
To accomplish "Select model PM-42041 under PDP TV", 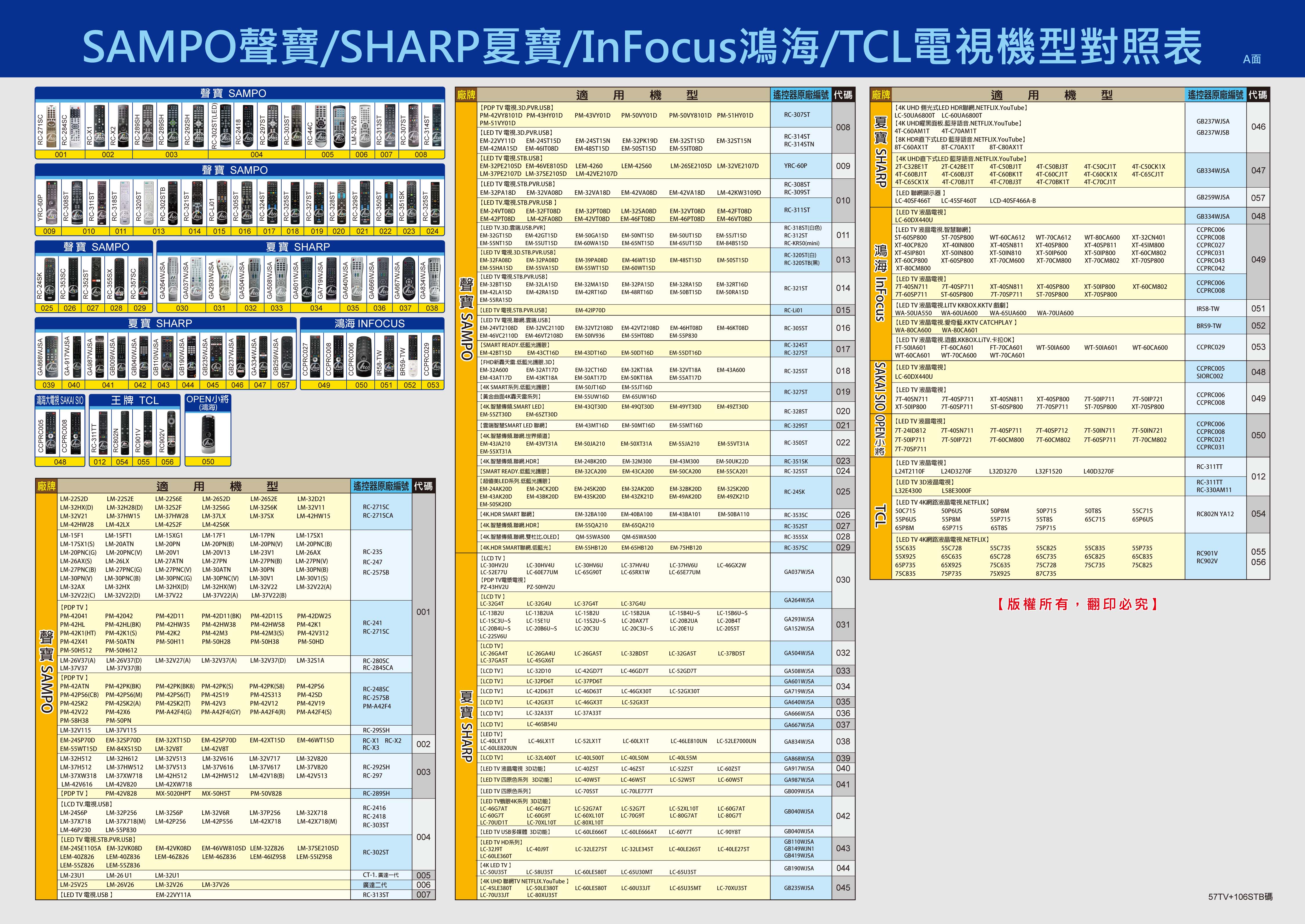I will pyautogui.click(x=74, y=616).
